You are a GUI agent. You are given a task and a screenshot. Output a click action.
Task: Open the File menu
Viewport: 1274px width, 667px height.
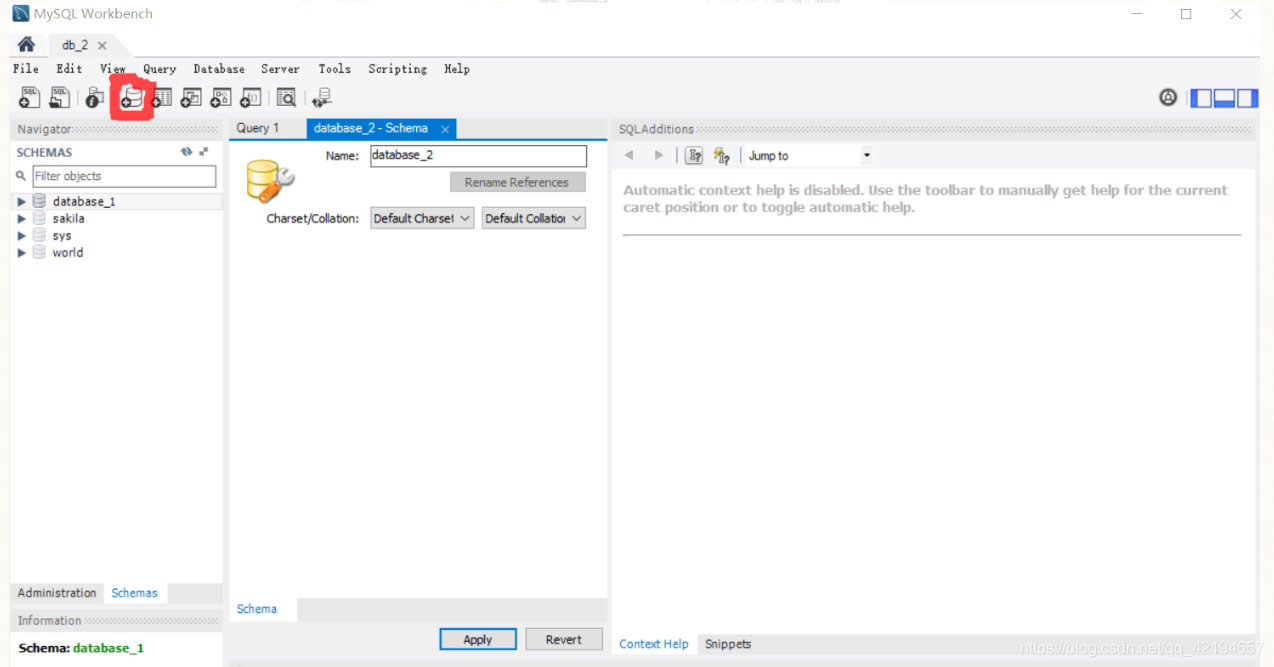point(26,69)
